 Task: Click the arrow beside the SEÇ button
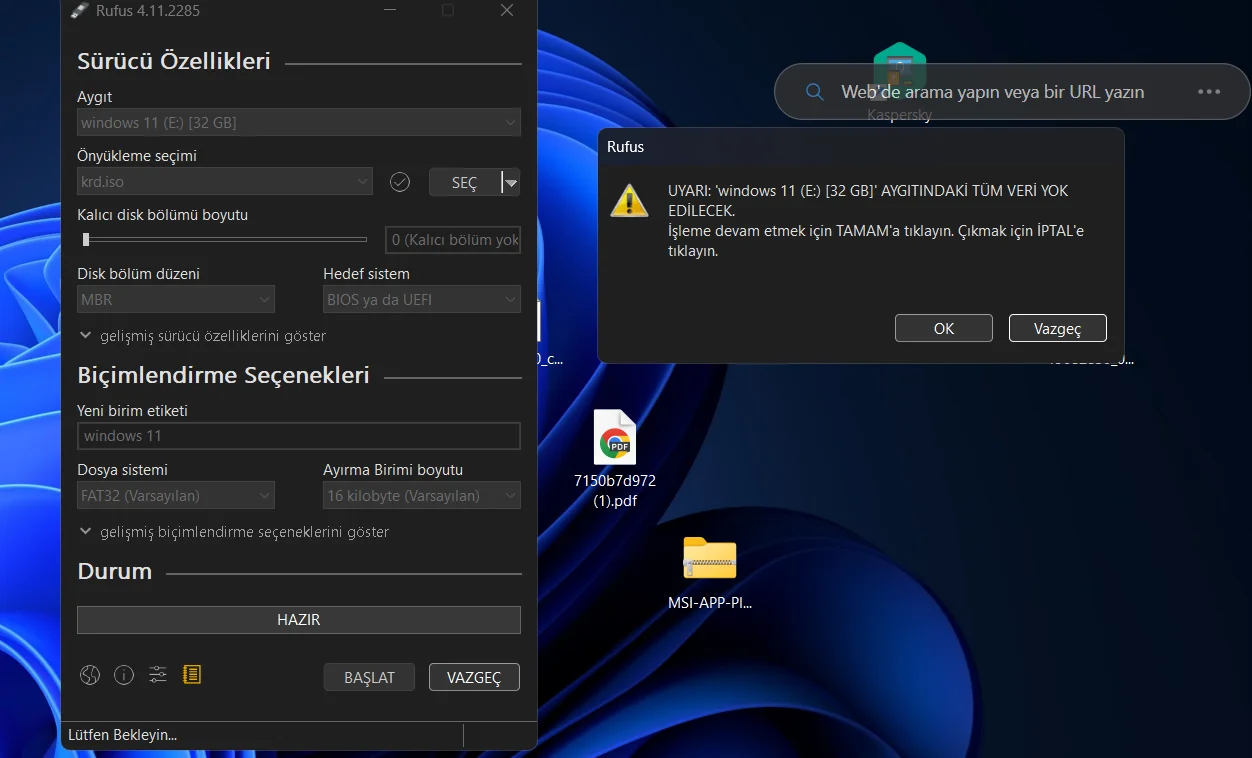tap(511, 182)
